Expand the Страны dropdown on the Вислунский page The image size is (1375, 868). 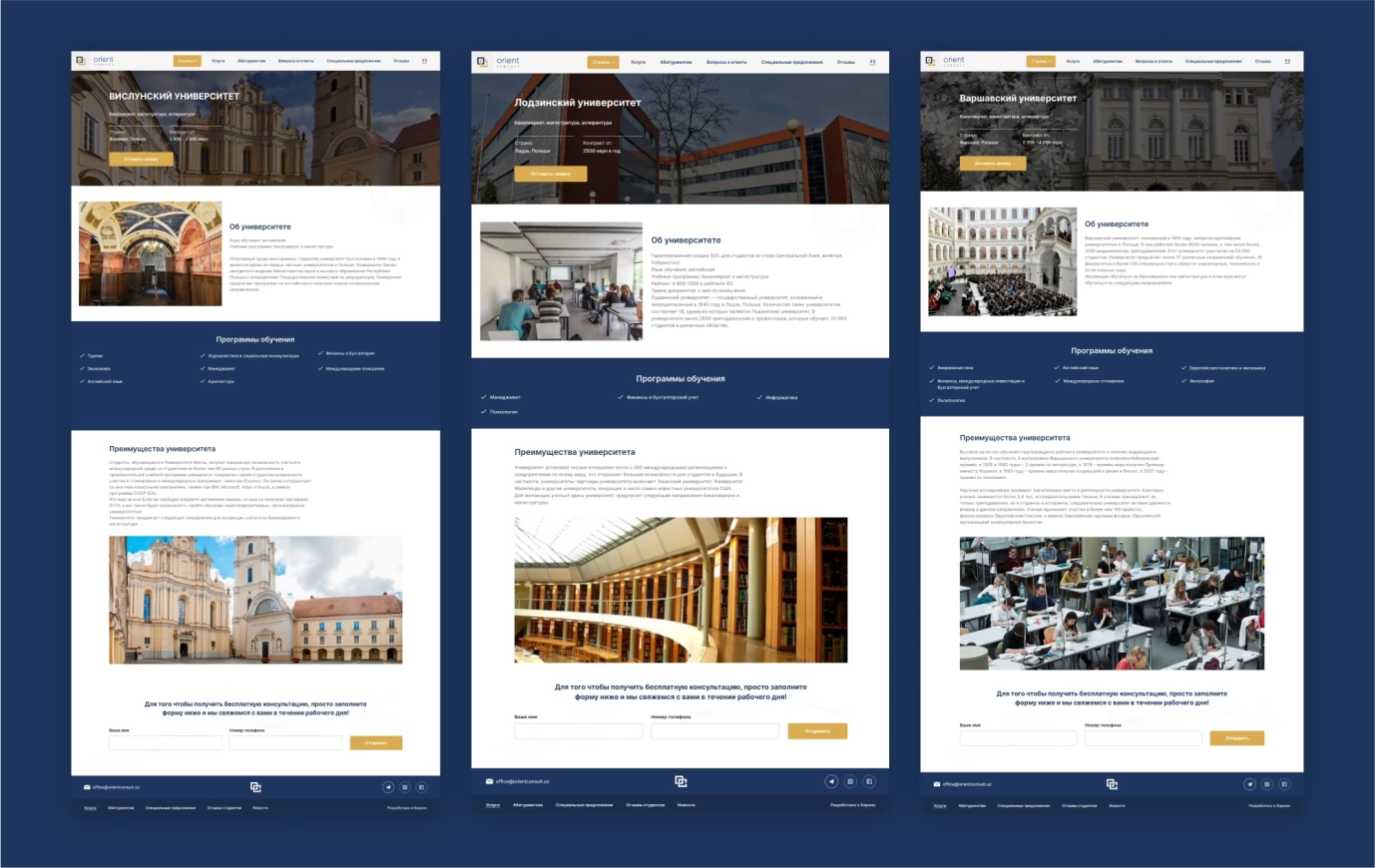coord(188,61)
